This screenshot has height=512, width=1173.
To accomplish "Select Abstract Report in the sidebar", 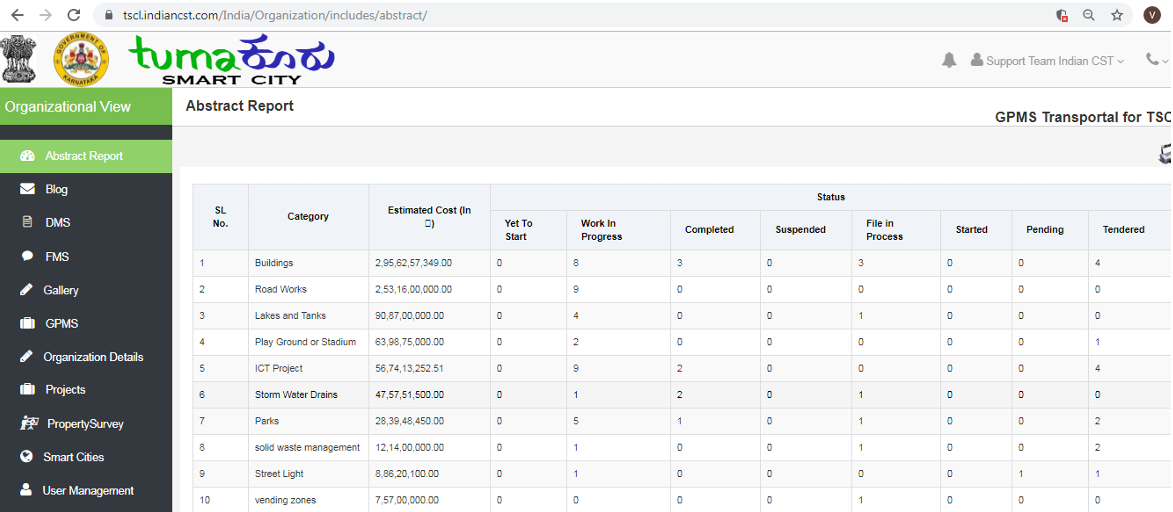I will pyautogui.click(x=84, y=156).
